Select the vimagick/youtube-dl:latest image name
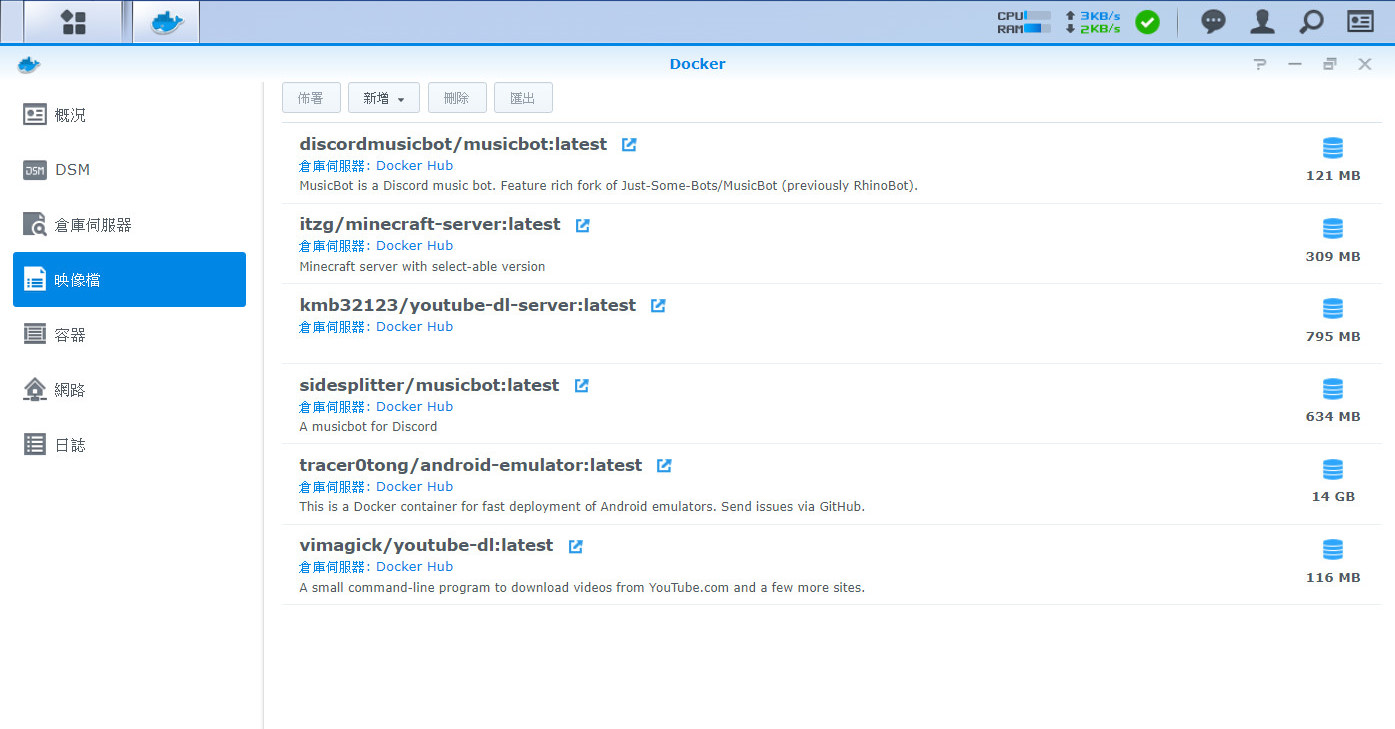The width and height of the screenshot is (1395, 729). click(426, 546)
